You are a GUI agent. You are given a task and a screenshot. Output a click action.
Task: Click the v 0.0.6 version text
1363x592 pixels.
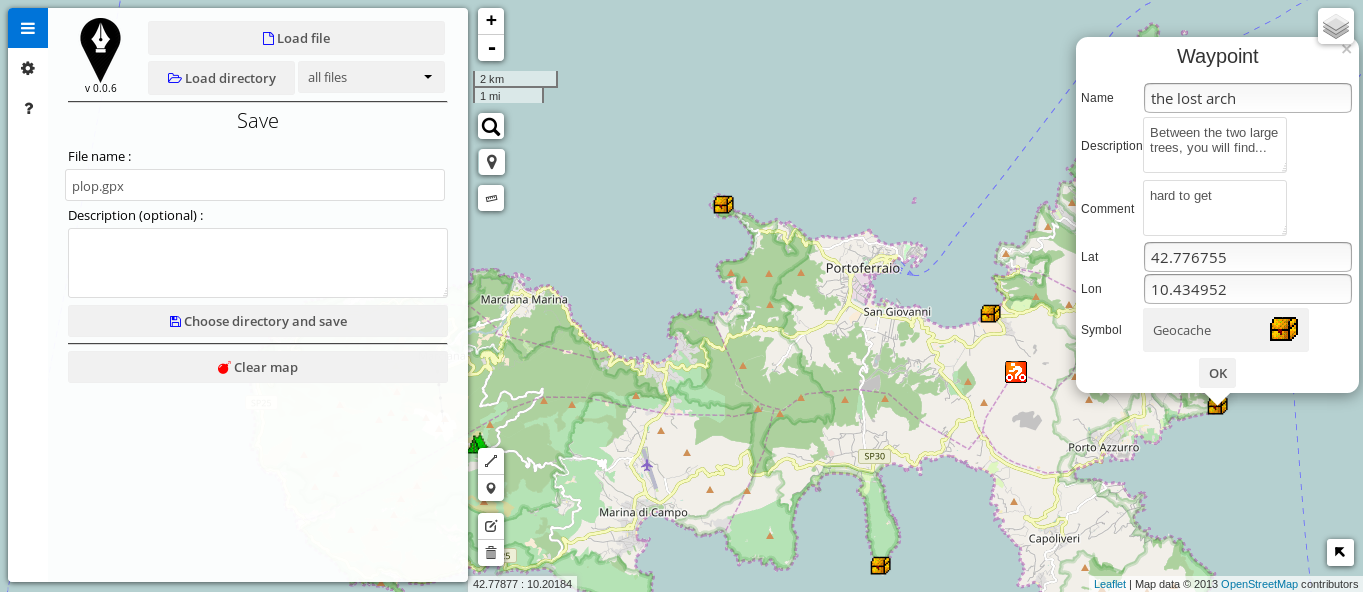pos(100,88)
